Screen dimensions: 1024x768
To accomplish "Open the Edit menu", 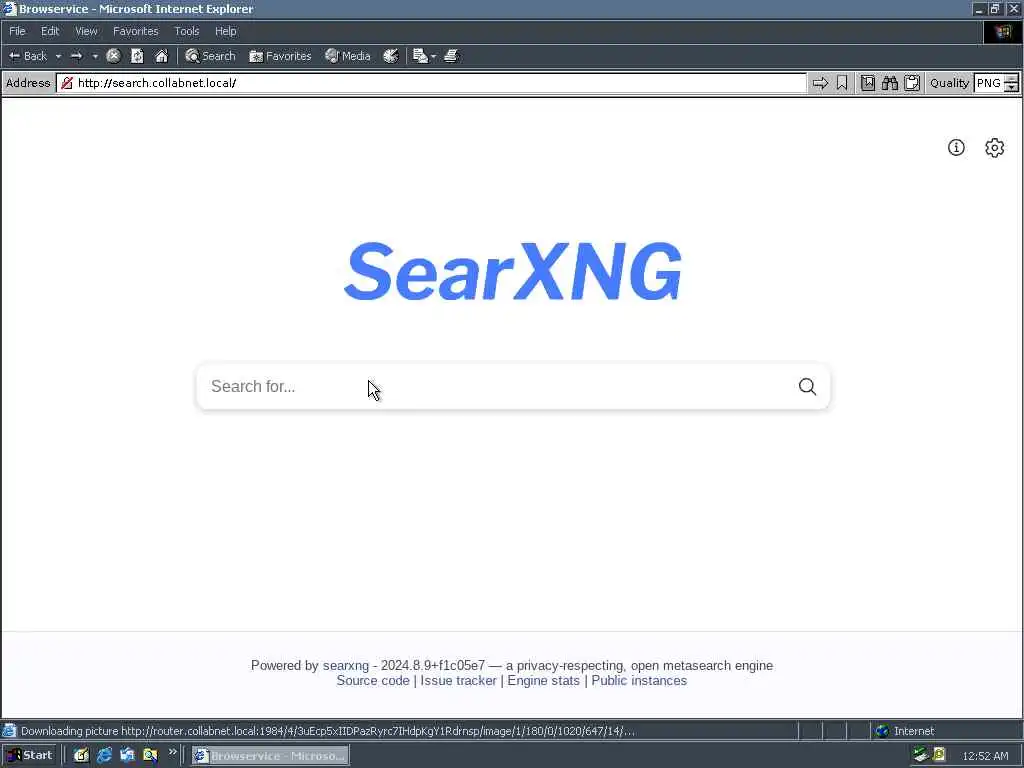I will click(x=50, y=31).
